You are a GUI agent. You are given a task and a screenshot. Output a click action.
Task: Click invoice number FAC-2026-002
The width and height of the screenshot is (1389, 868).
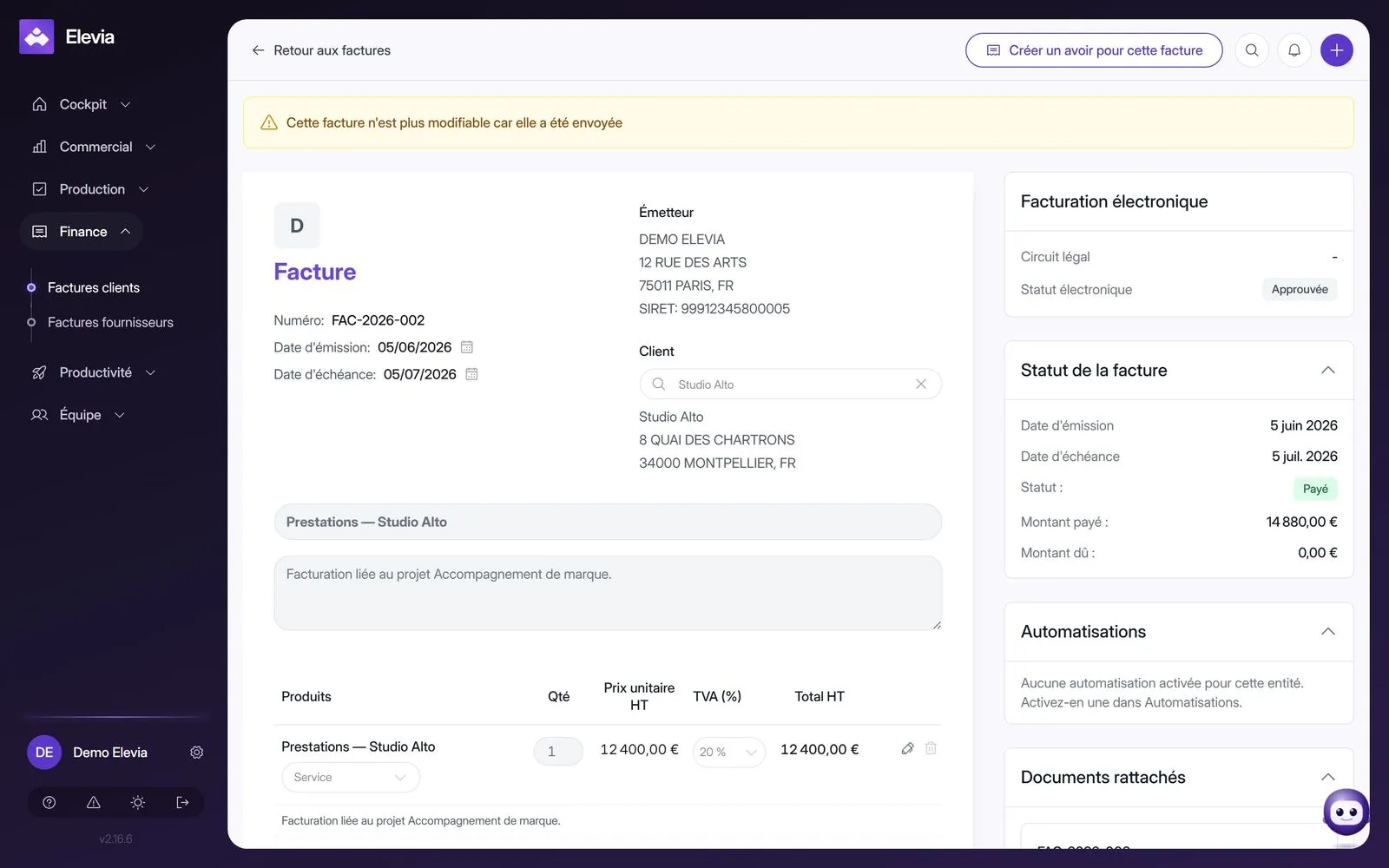tap(378, 320)
